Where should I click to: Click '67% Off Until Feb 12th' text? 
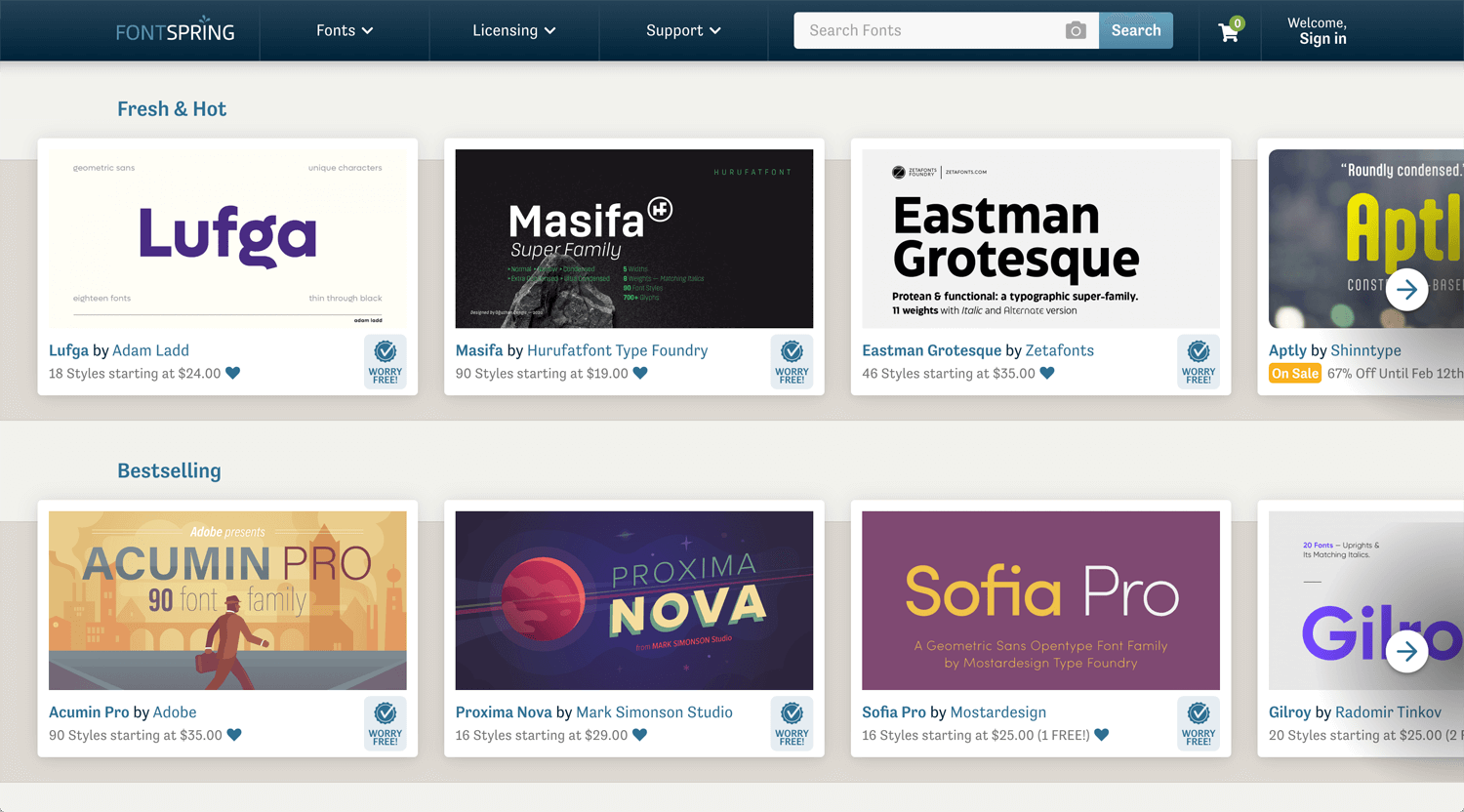coord(1395,373)
